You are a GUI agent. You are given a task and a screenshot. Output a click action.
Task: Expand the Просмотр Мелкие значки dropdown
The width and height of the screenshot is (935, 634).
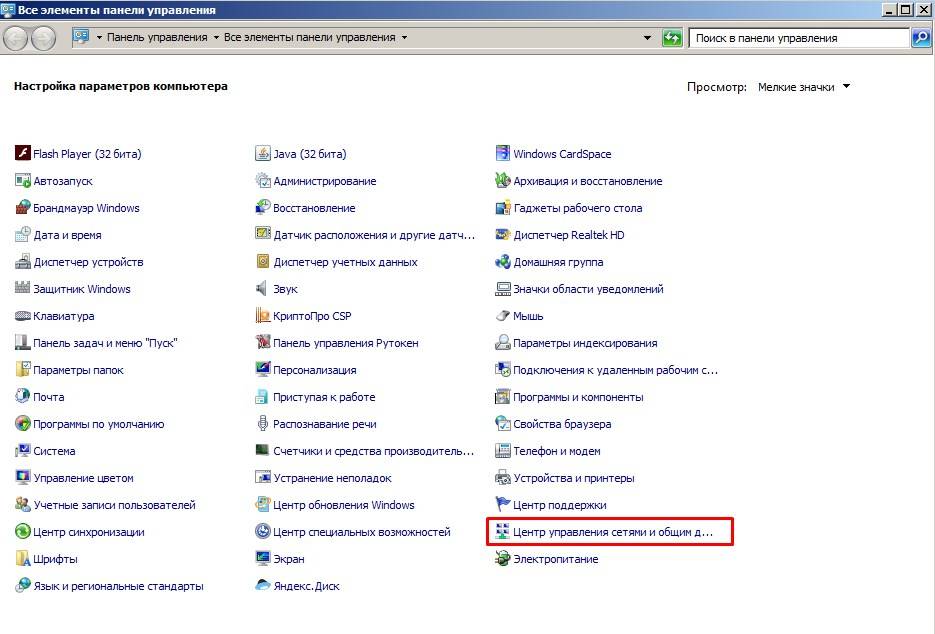tap(846, 87)
